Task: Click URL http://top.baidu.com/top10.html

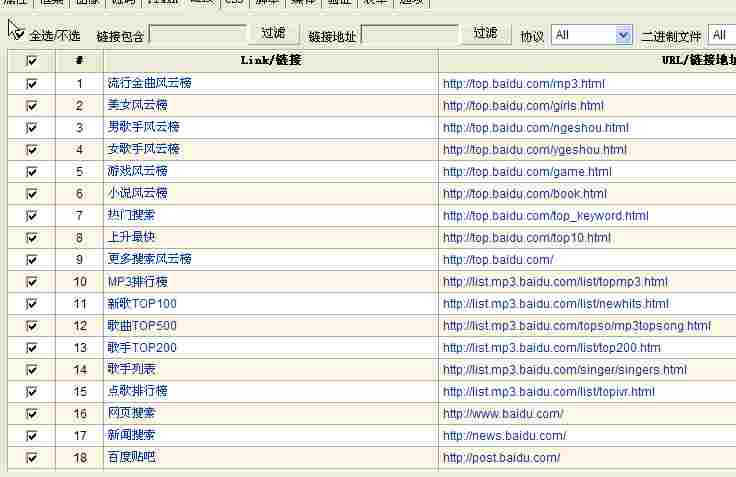Action: tap(527, 238)
